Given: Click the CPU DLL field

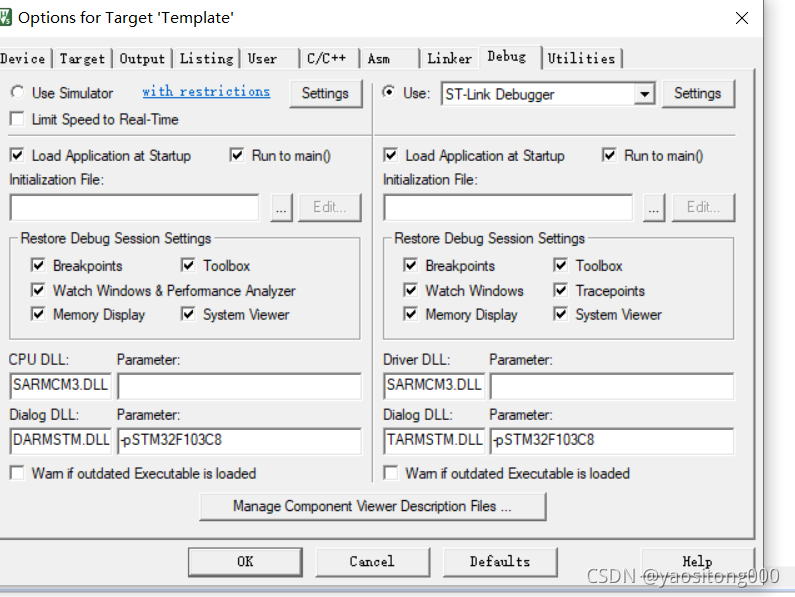Looking at the screenshot, I should pyautogui.click(x=60, y=385).
